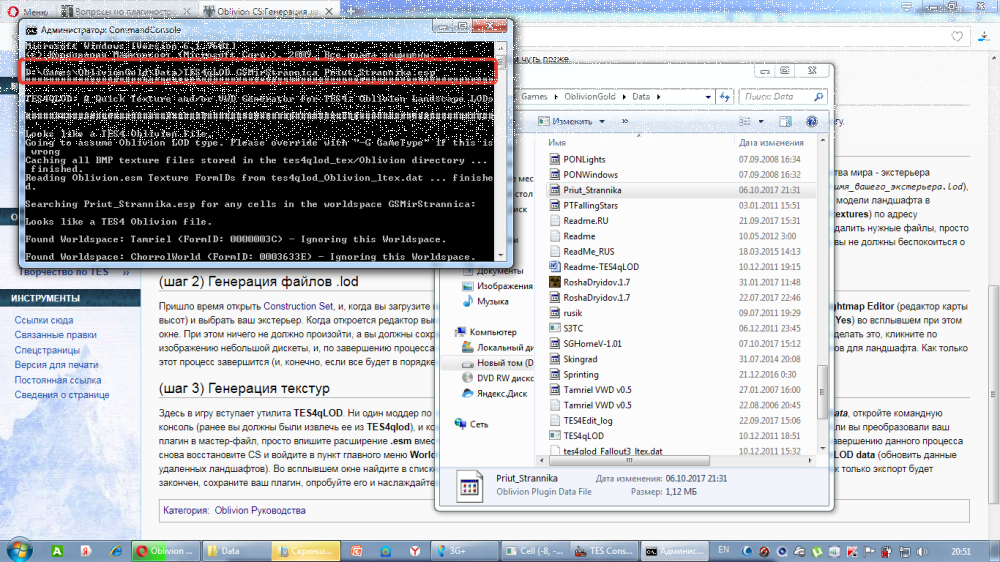This screenshot has width=1000, height=562.
Task: Select the PTFallingStars file
Action: 590,205
